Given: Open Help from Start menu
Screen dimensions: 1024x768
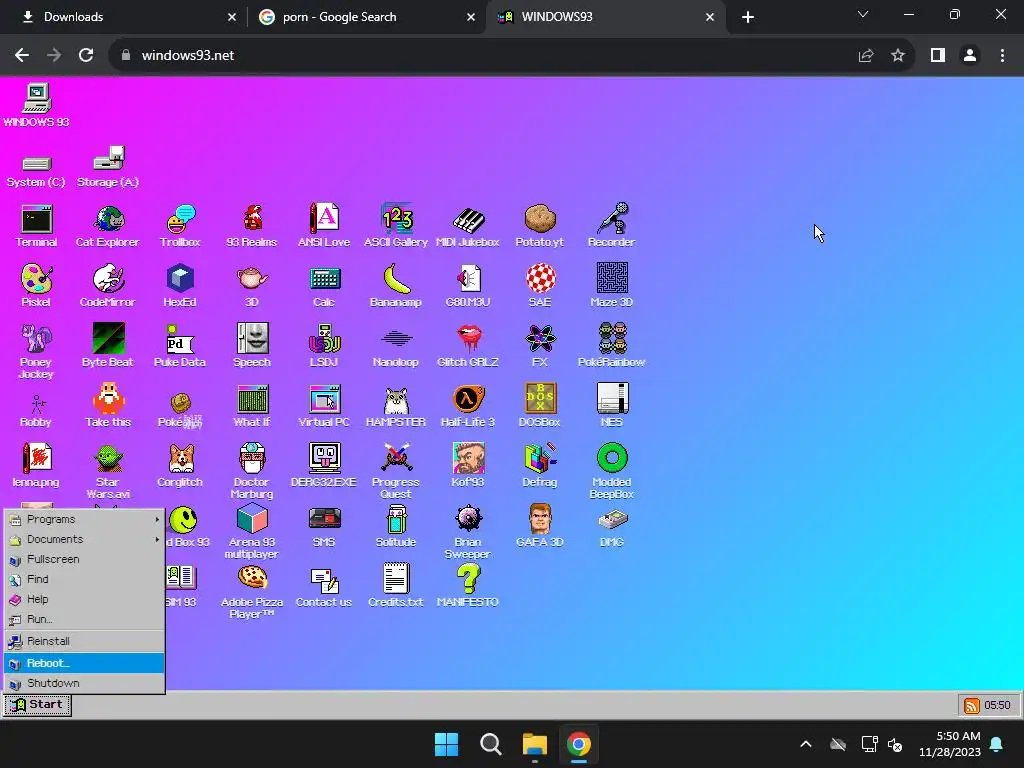Looking at the screenshot, I should [84, 599].
